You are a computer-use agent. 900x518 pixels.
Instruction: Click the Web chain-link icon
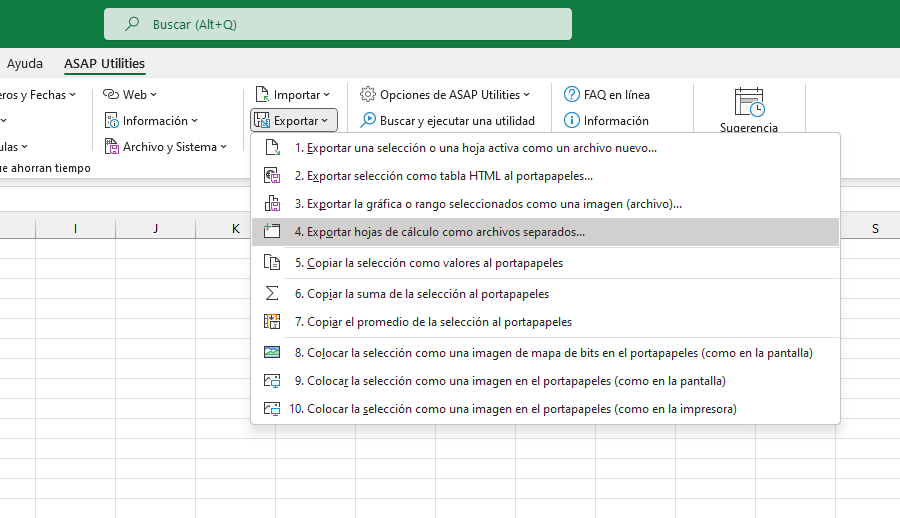click(x=111, y=94)
